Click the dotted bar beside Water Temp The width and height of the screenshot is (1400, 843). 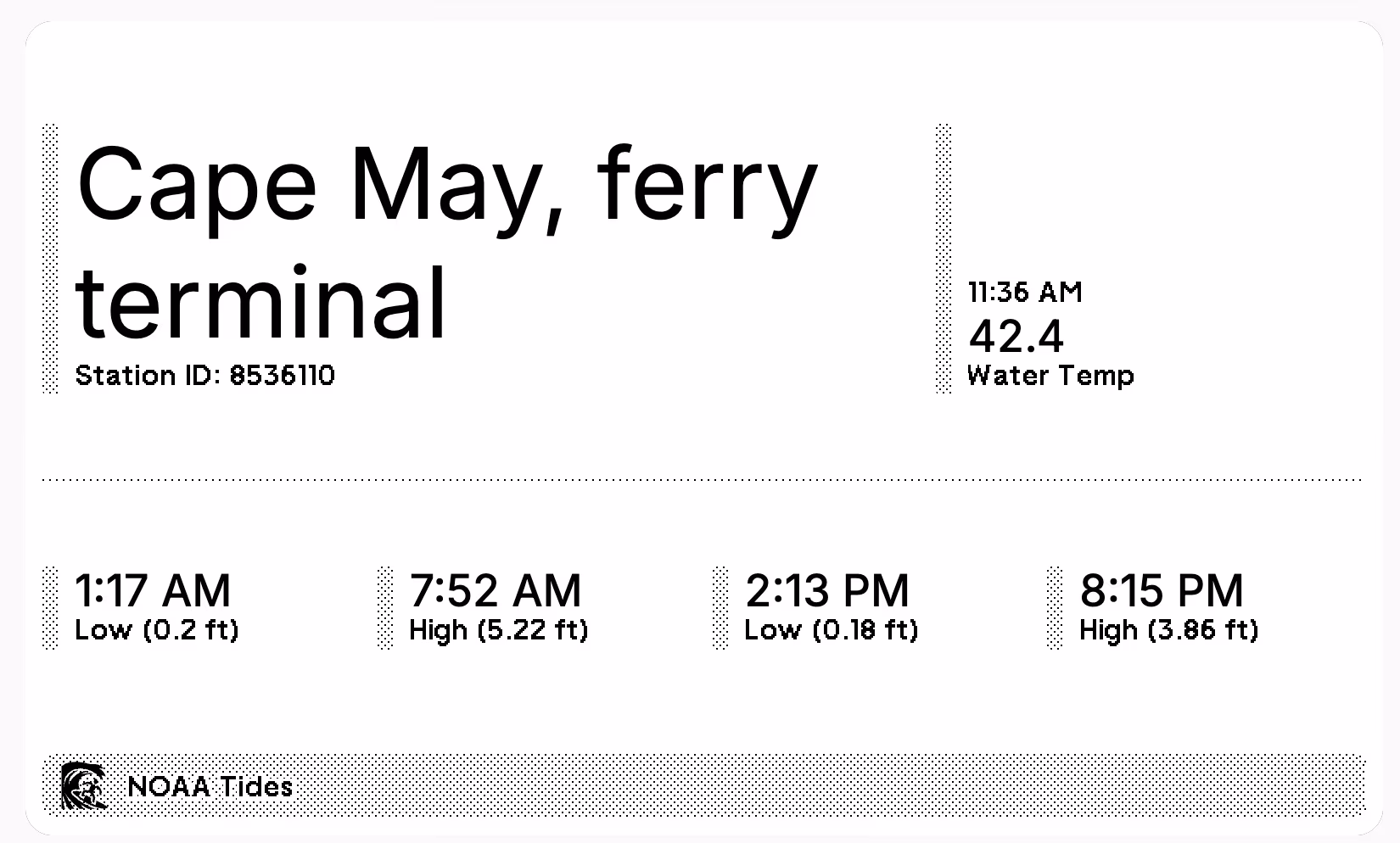(x=944, y=259)
